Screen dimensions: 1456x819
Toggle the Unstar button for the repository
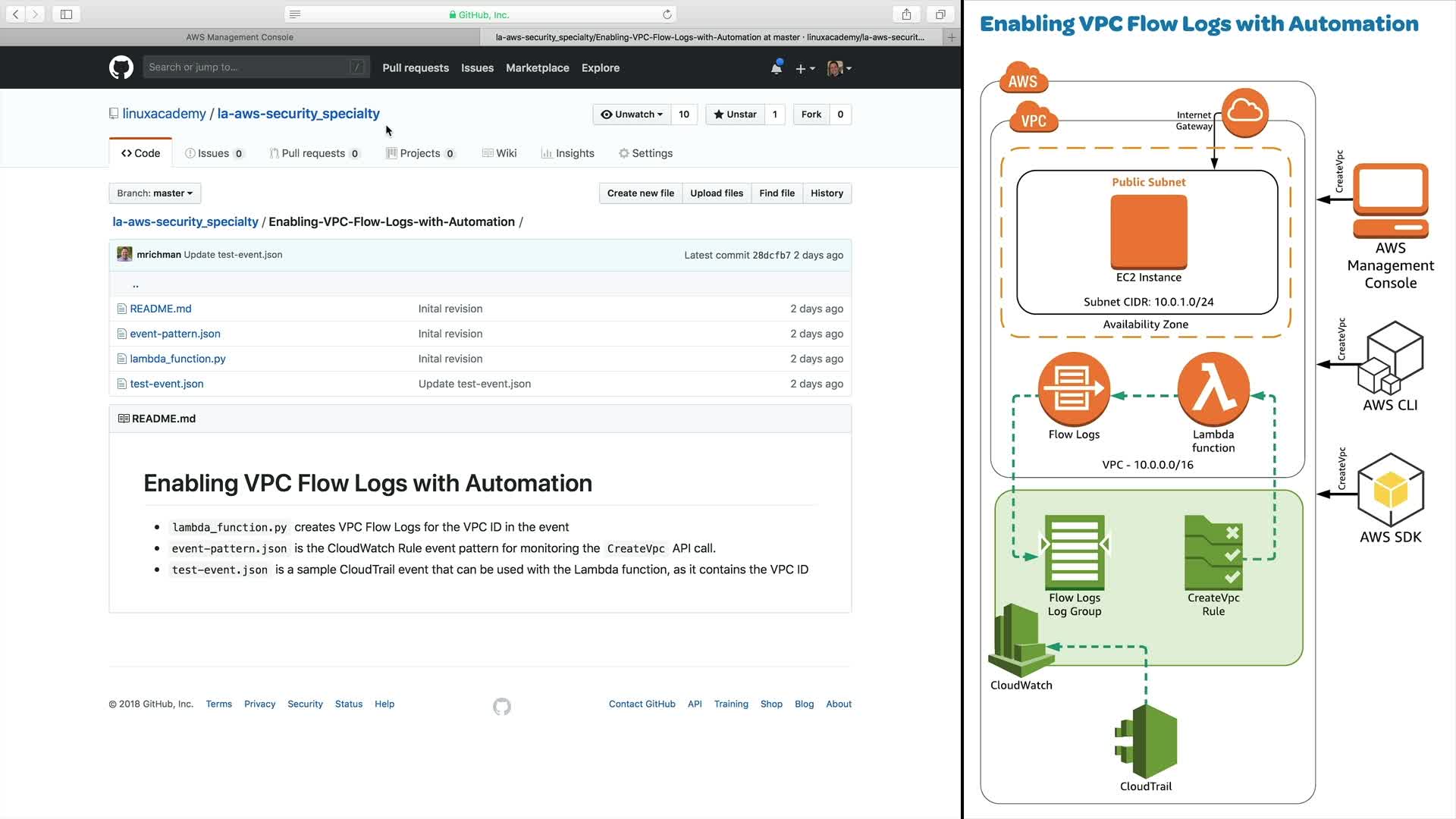pos(735,115)
